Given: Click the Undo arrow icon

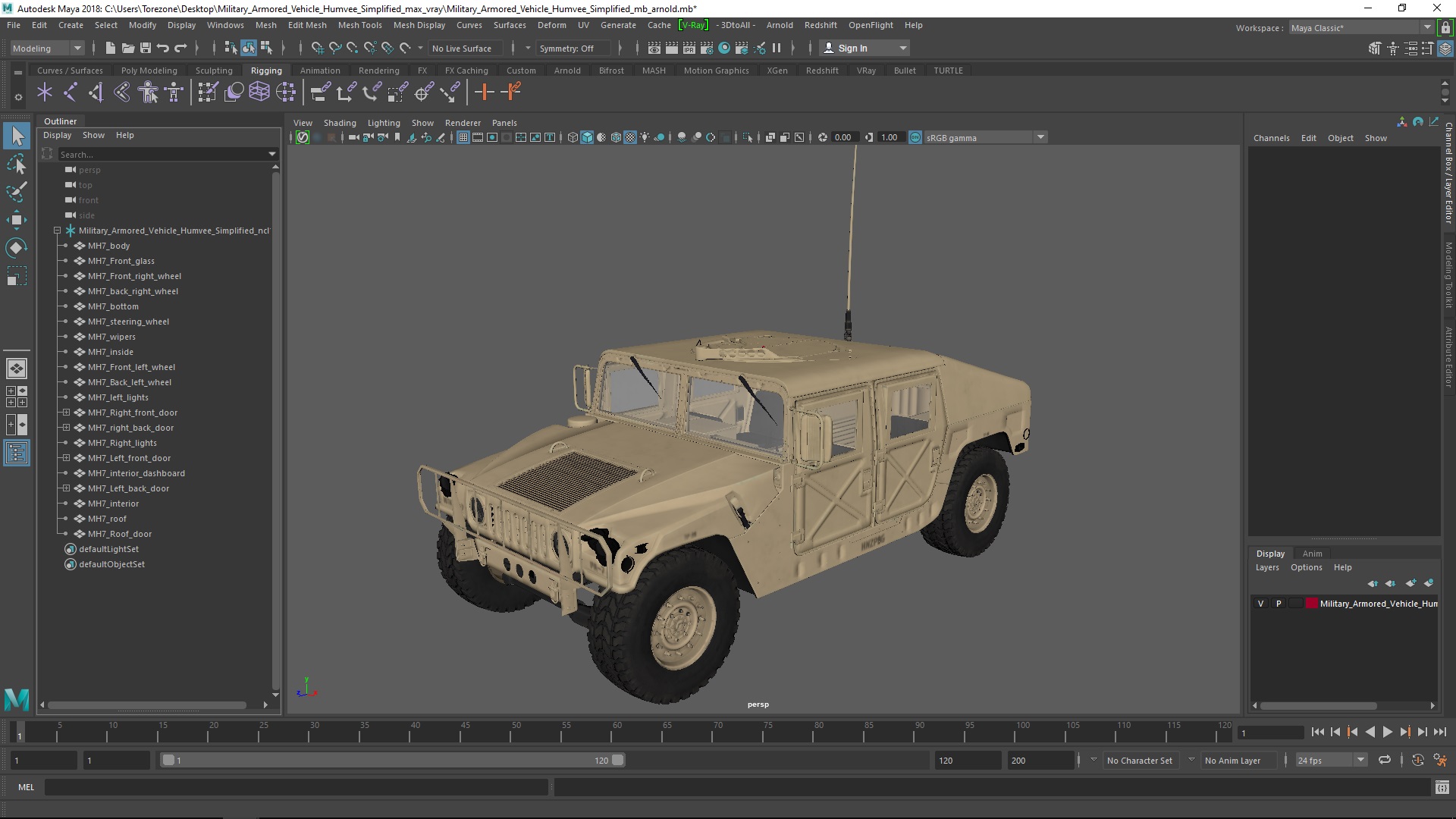Looking at the screenshot, I should [163, 48].
